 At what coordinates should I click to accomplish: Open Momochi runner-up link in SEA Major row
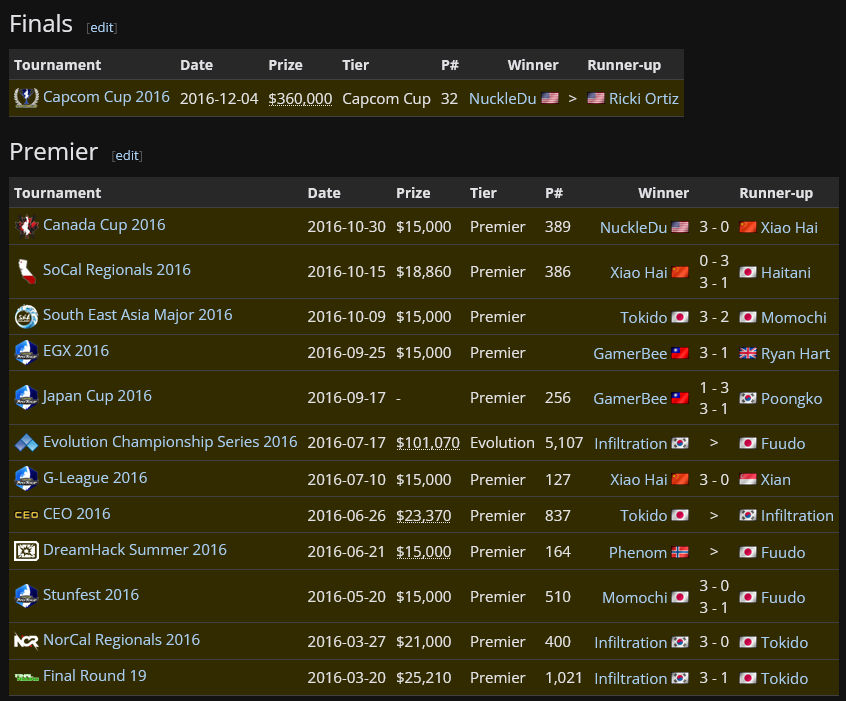[x=794, y=317]
